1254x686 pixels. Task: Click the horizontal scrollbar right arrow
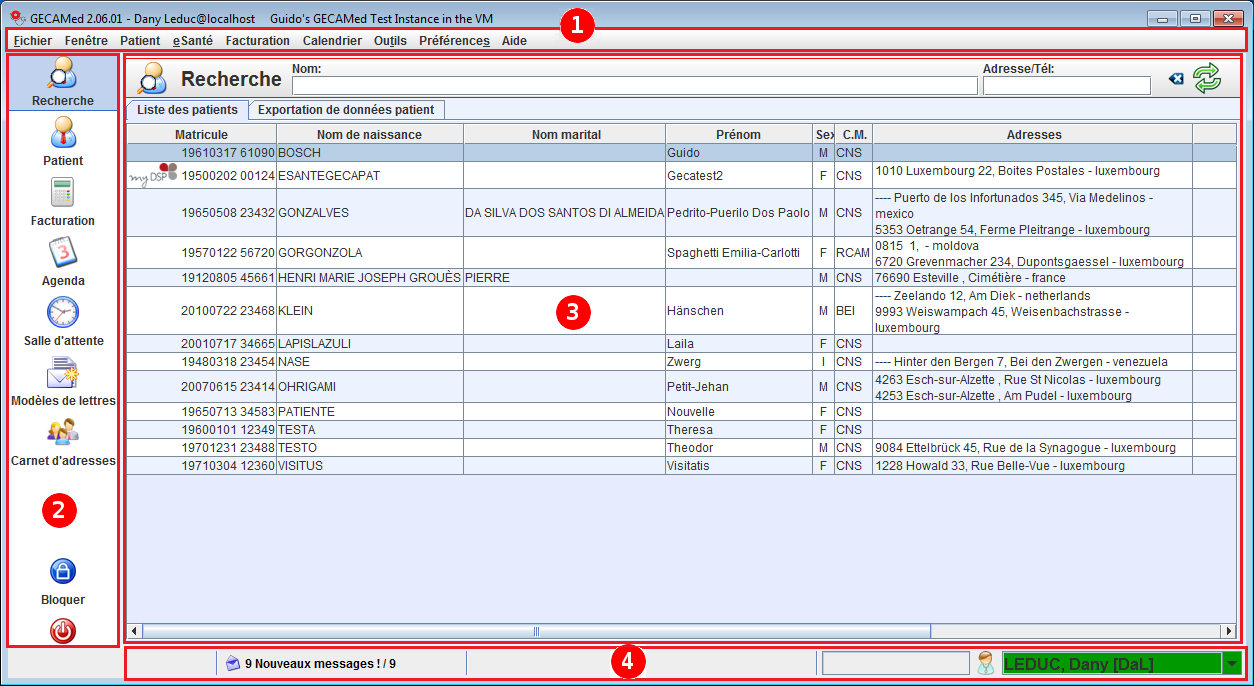[1228, 631]
